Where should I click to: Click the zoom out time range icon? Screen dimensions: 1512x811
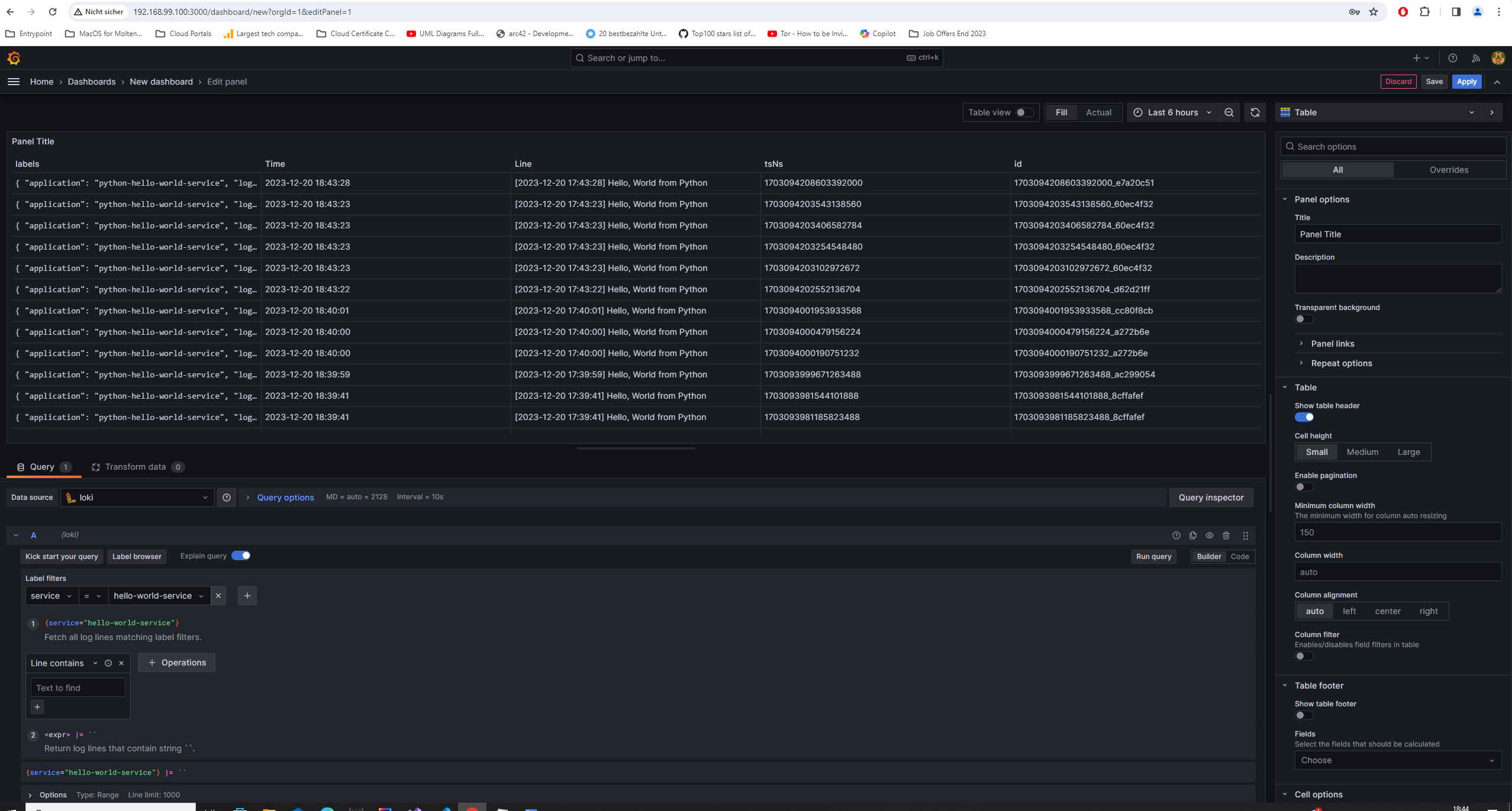[1229, 112]
